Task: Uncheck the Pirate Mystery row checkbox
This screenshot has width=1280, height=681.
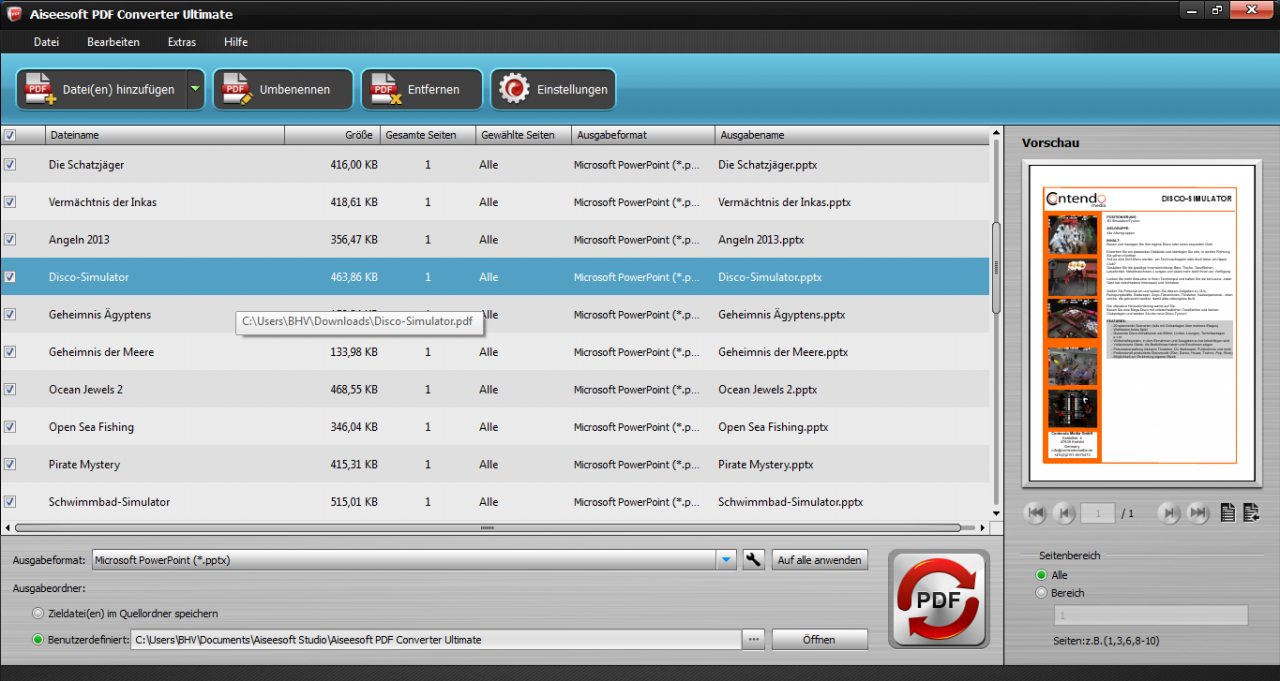Action: 10,464
